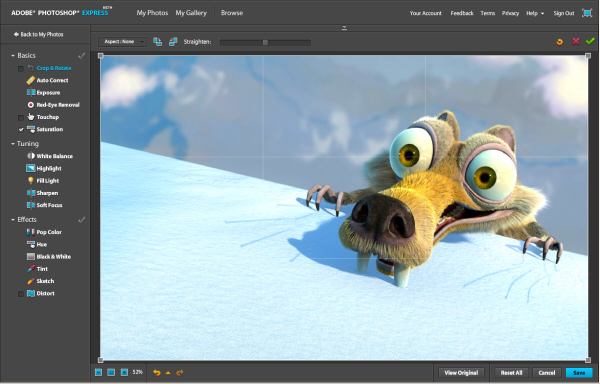Click the Reset All button

tap(511, 373)
